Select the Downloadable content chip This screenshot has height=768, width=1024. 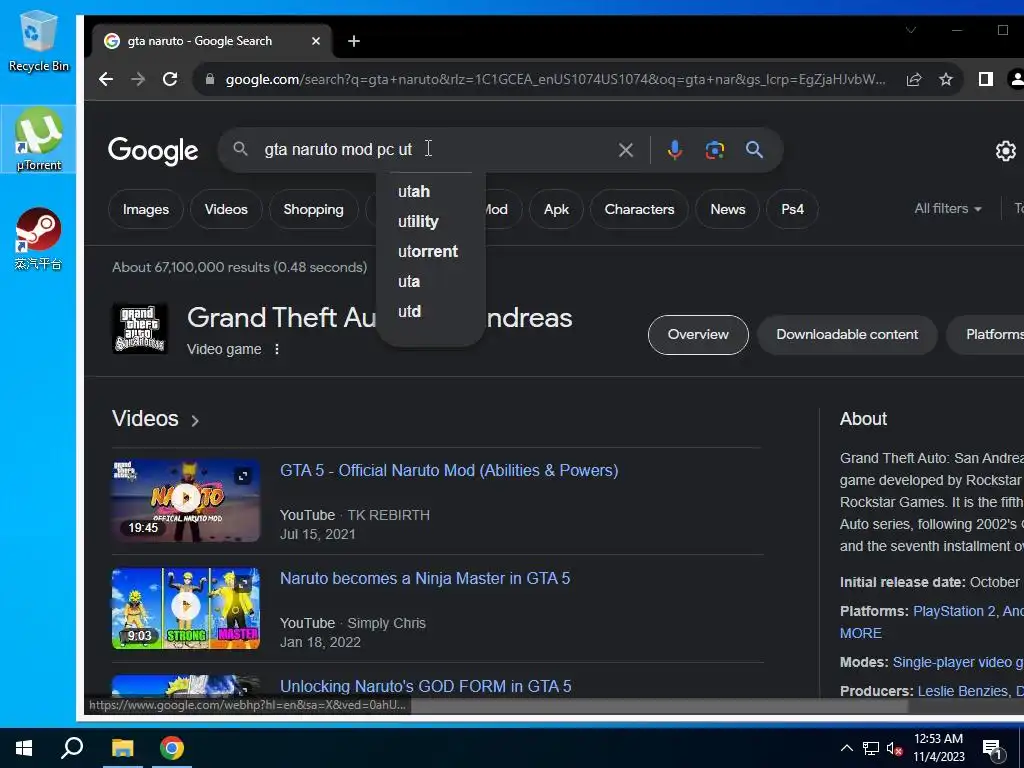tap(847, 335)
